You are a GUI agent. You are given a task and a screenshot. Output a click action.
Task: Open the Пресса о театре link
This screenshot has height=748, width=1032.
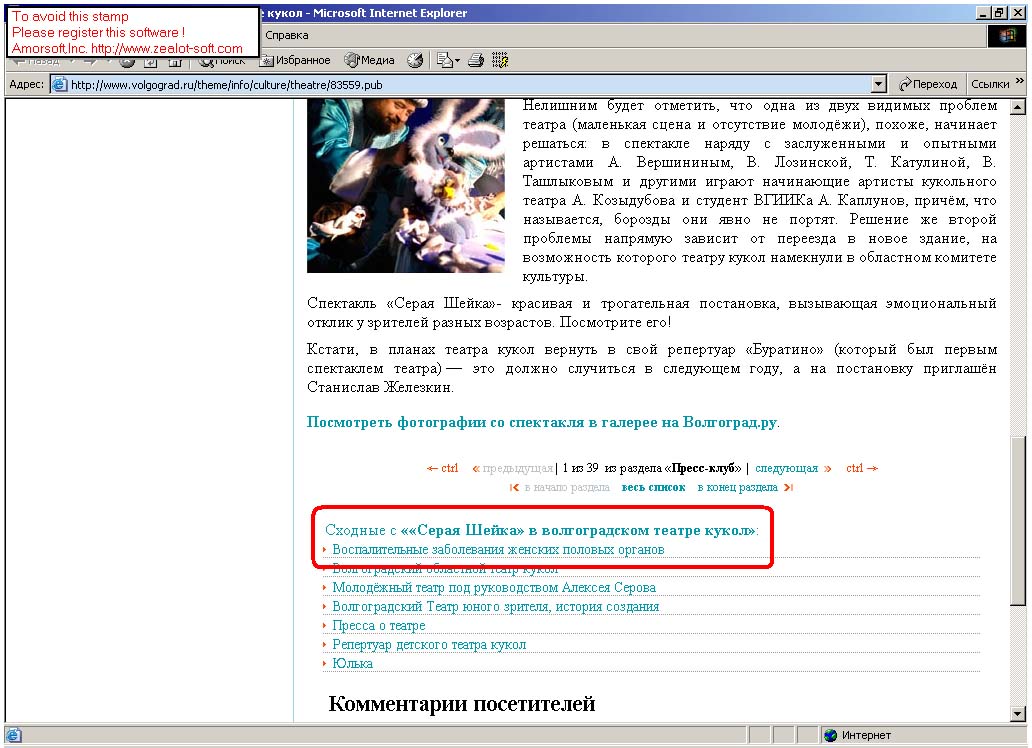tap(379, 625)
